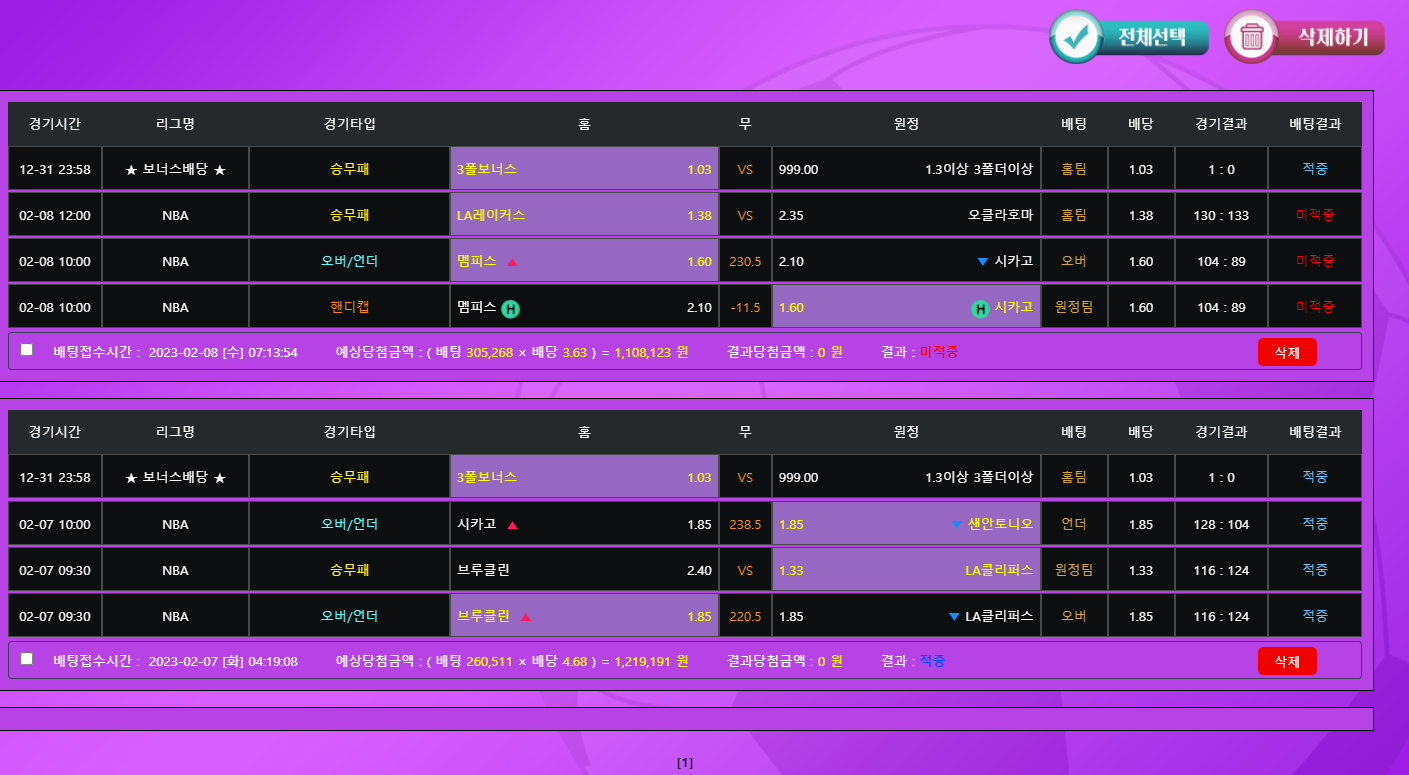Click the checkmark icon on 전체선택
The width and height of the screenshot is (1409, 775).
coord(1076,37)
